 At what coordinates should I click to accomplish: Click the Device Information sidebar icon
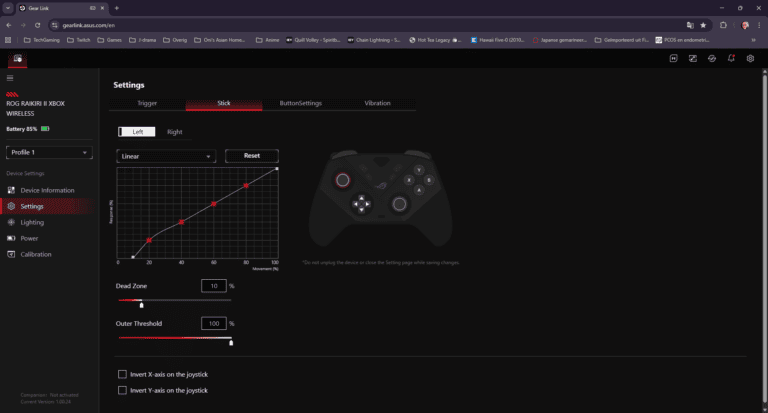coord(11,190)
